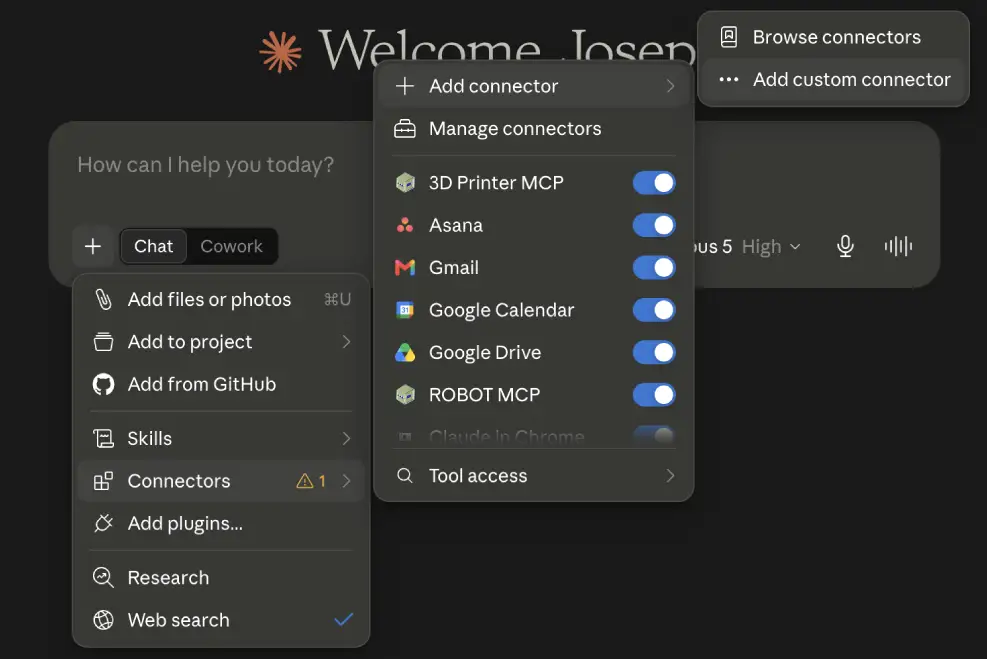The width and height of the screenshot is (987, 659).
Task: Click the Web search globe icon
Action: pyautogui.click(x=103, y=620)
